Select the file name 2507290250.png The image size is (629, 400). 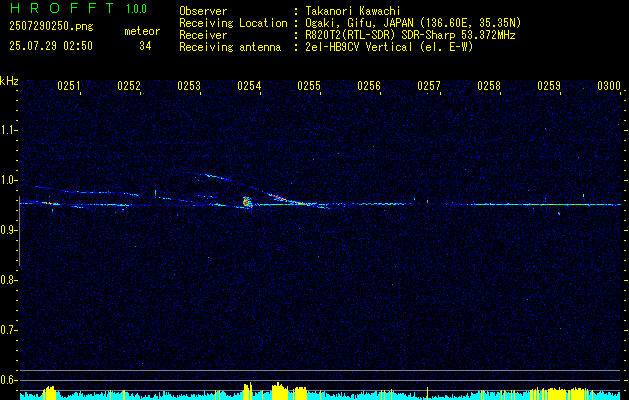pos(51,27)
